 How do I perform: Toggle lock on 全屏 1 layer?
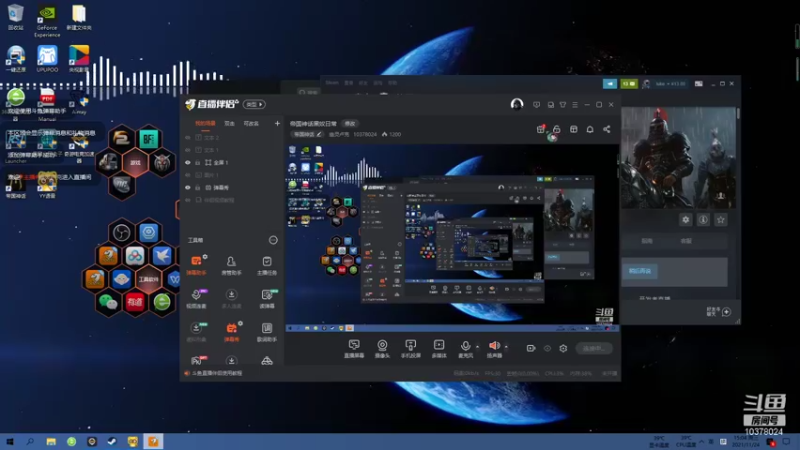tap(198, 162)
